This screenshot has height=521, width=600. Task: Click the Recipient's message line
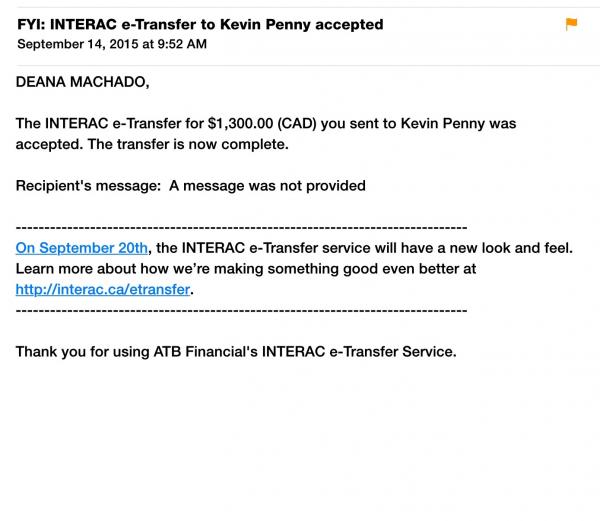(x=191, y=186)
